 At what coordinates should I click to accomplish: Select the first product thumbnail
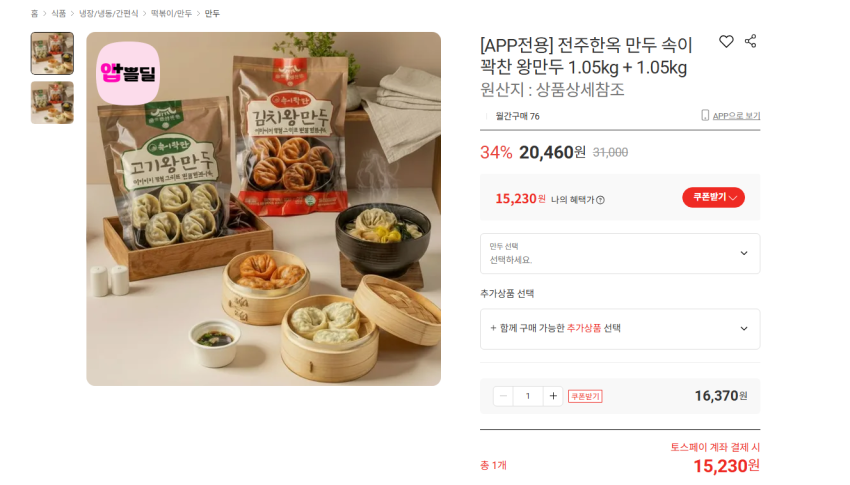pyautogui.click(x=52, y=53)
